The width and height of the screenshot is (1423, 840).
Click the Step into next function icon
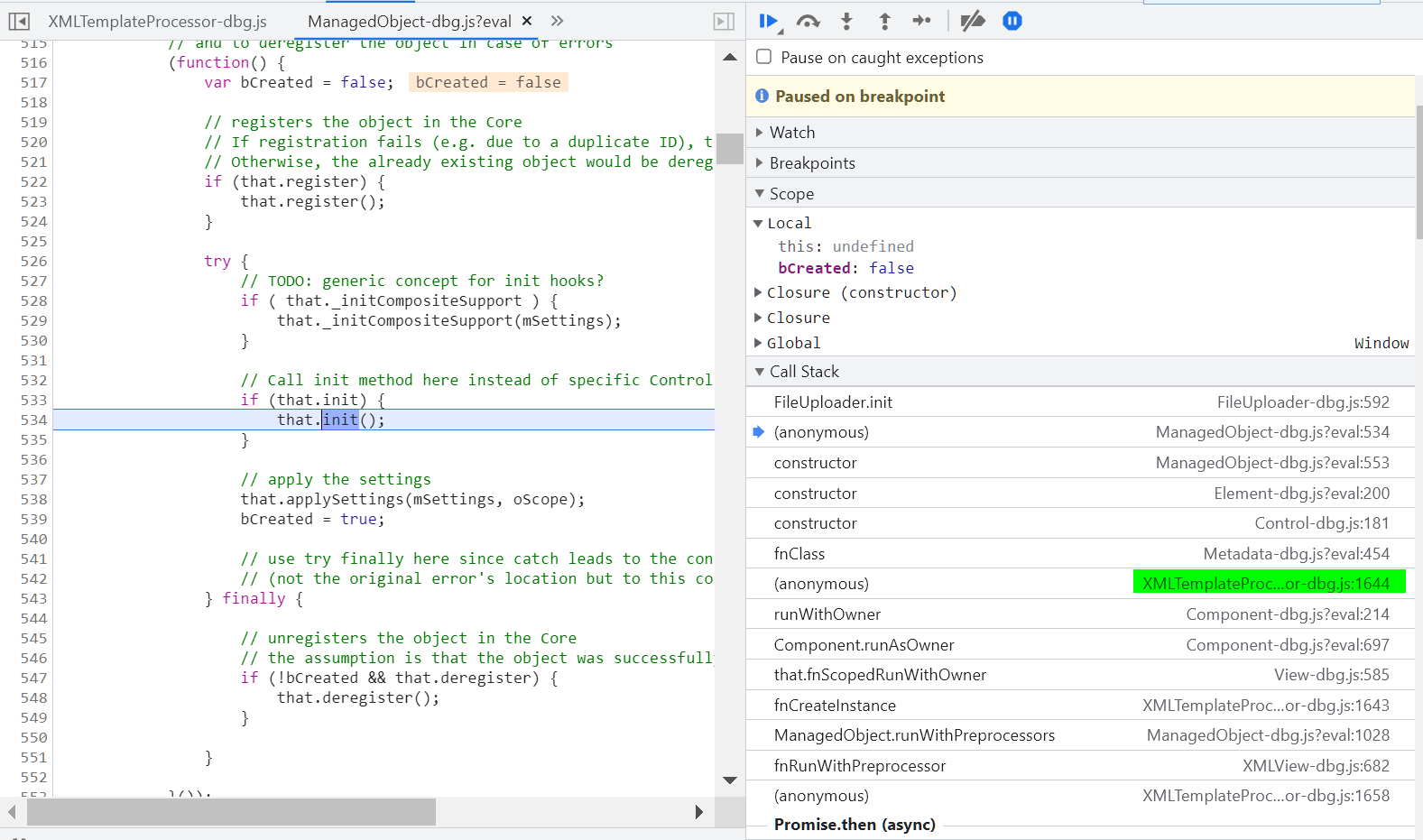[846, 21]
